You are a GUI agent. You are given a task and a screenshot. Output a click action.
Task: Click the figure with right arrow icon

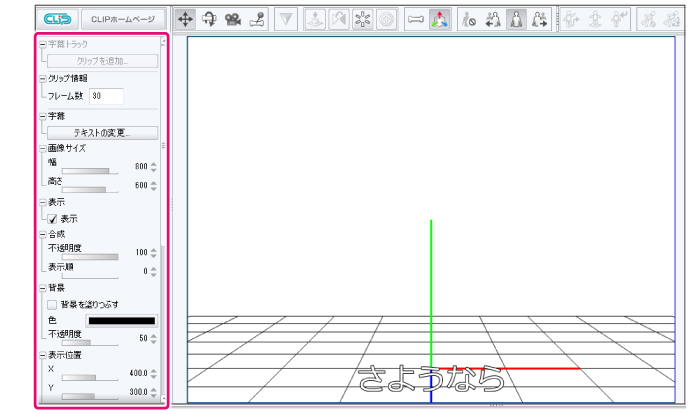tap(540, 19)
